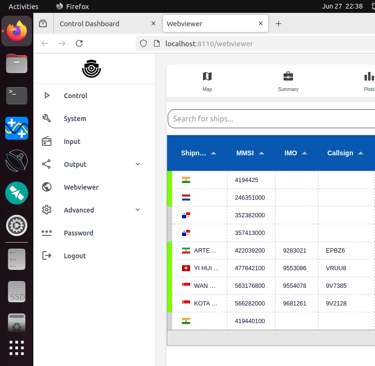Viewport: 375px width, 366px height.
Task: Switch to Control Dashboard tab
Action: [x=89, y=24]
